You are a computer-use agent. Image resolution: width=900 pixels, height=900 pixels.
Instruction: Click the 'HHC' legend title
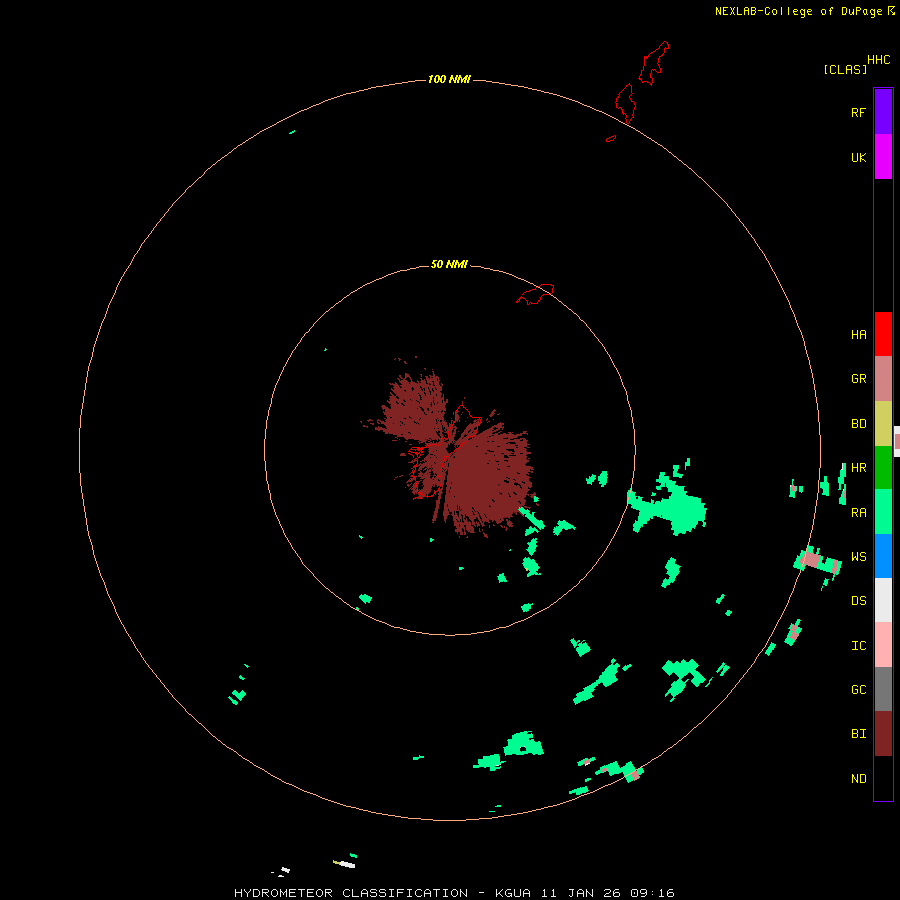(879, 60)
